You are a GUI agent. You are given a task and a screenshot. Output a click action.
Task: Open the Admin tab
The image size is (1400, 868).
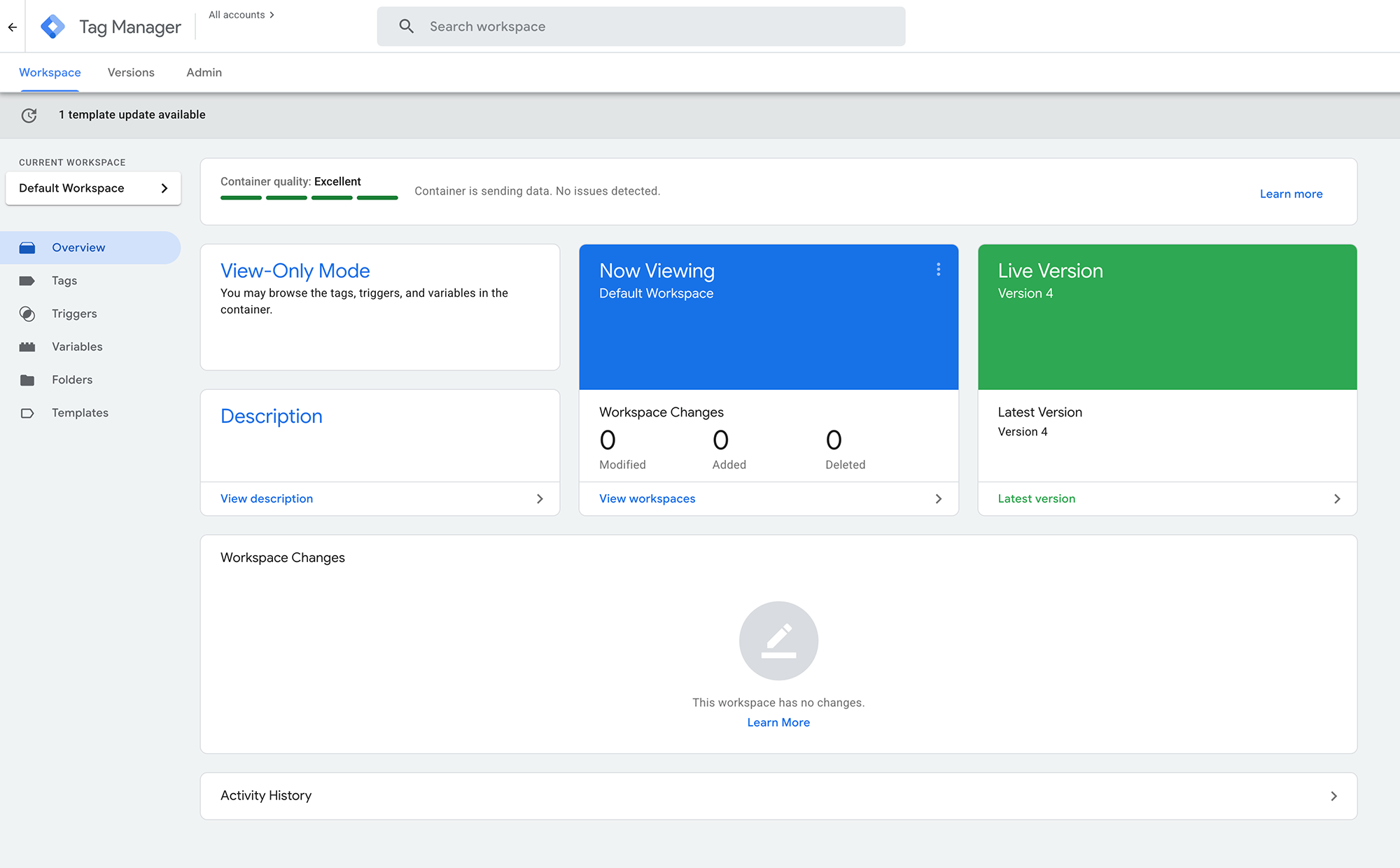tap(204, 73)
